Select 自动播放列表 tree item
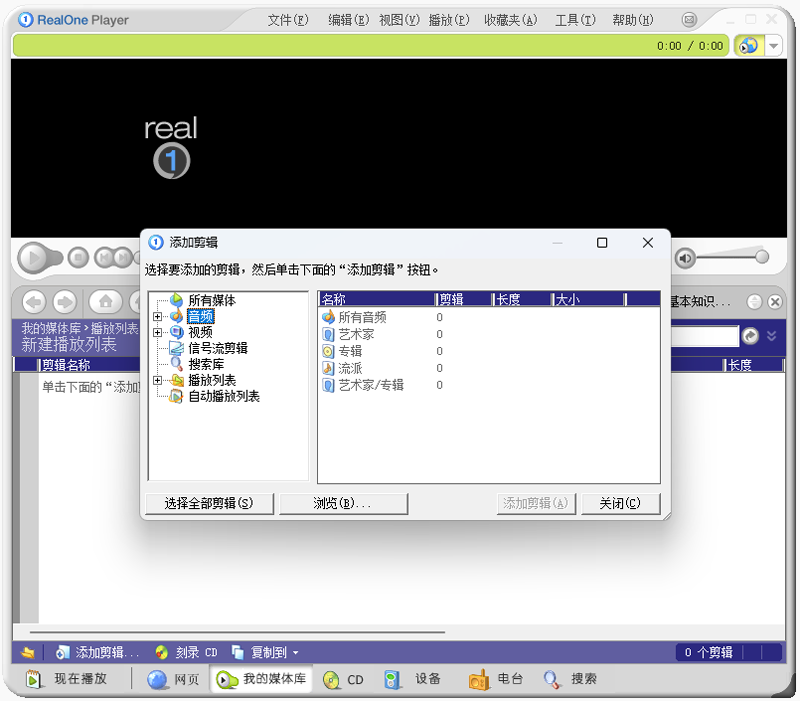The width and height of the screenshot is (800, 701). 224,396
